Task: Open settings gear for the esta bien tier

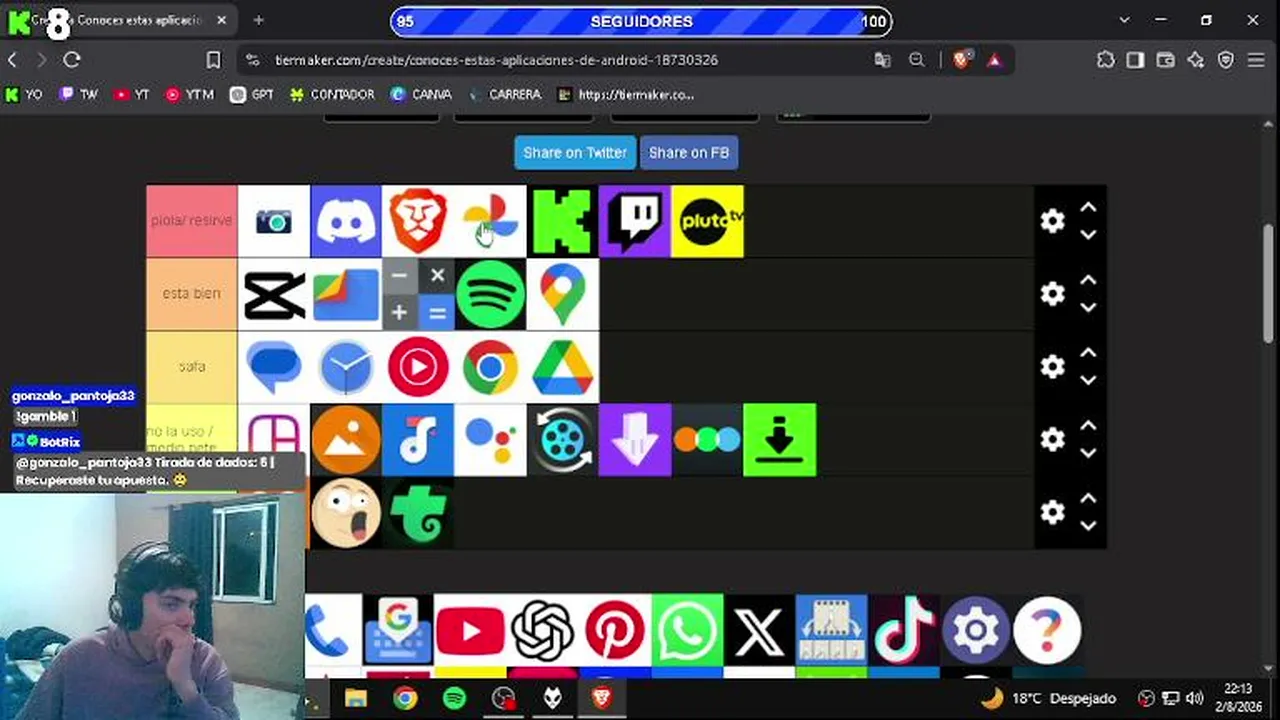Action: tap(1052, 294)
